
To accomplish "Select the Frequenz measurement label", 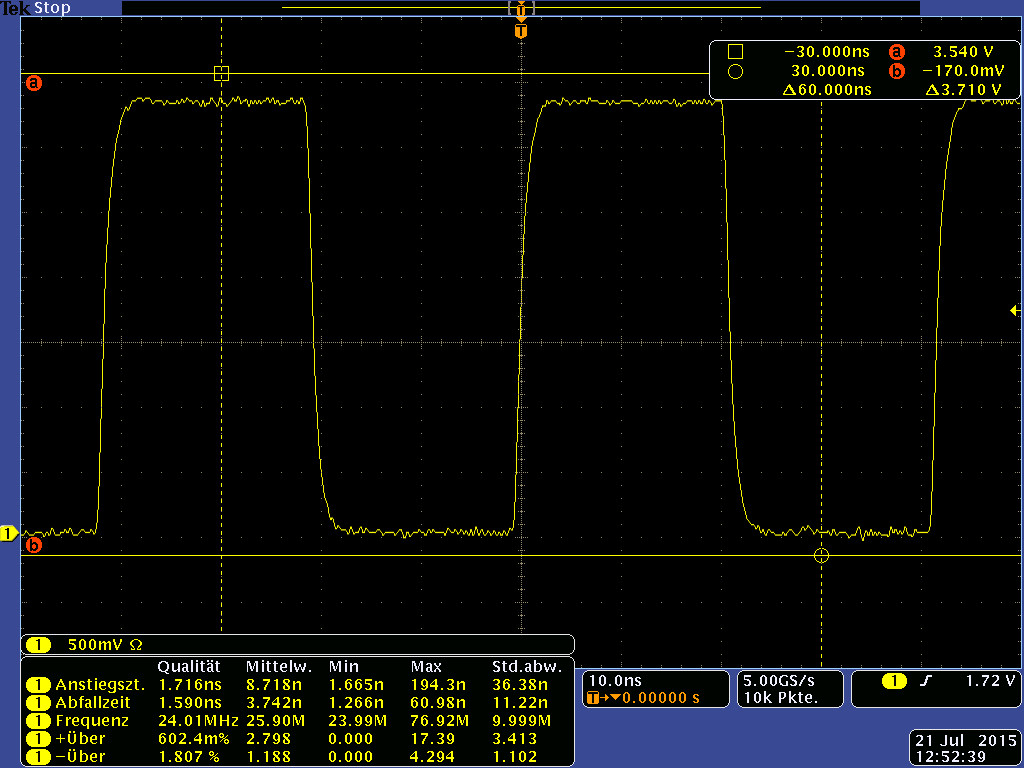I will pyautogui.click(x=92, y=721).
